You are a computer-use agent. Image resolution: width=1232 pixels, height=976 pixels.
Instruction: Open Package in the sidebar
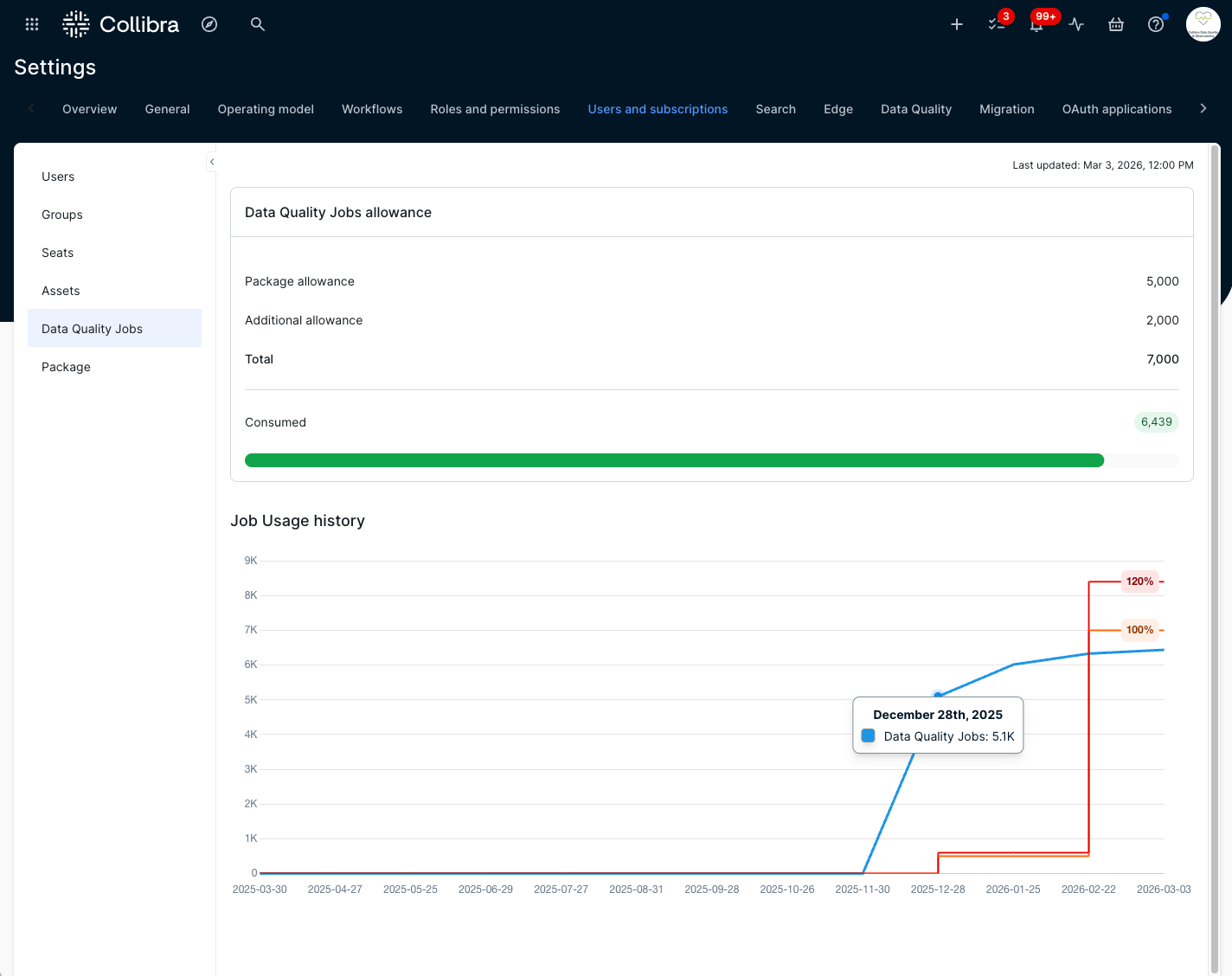point(66,367)
